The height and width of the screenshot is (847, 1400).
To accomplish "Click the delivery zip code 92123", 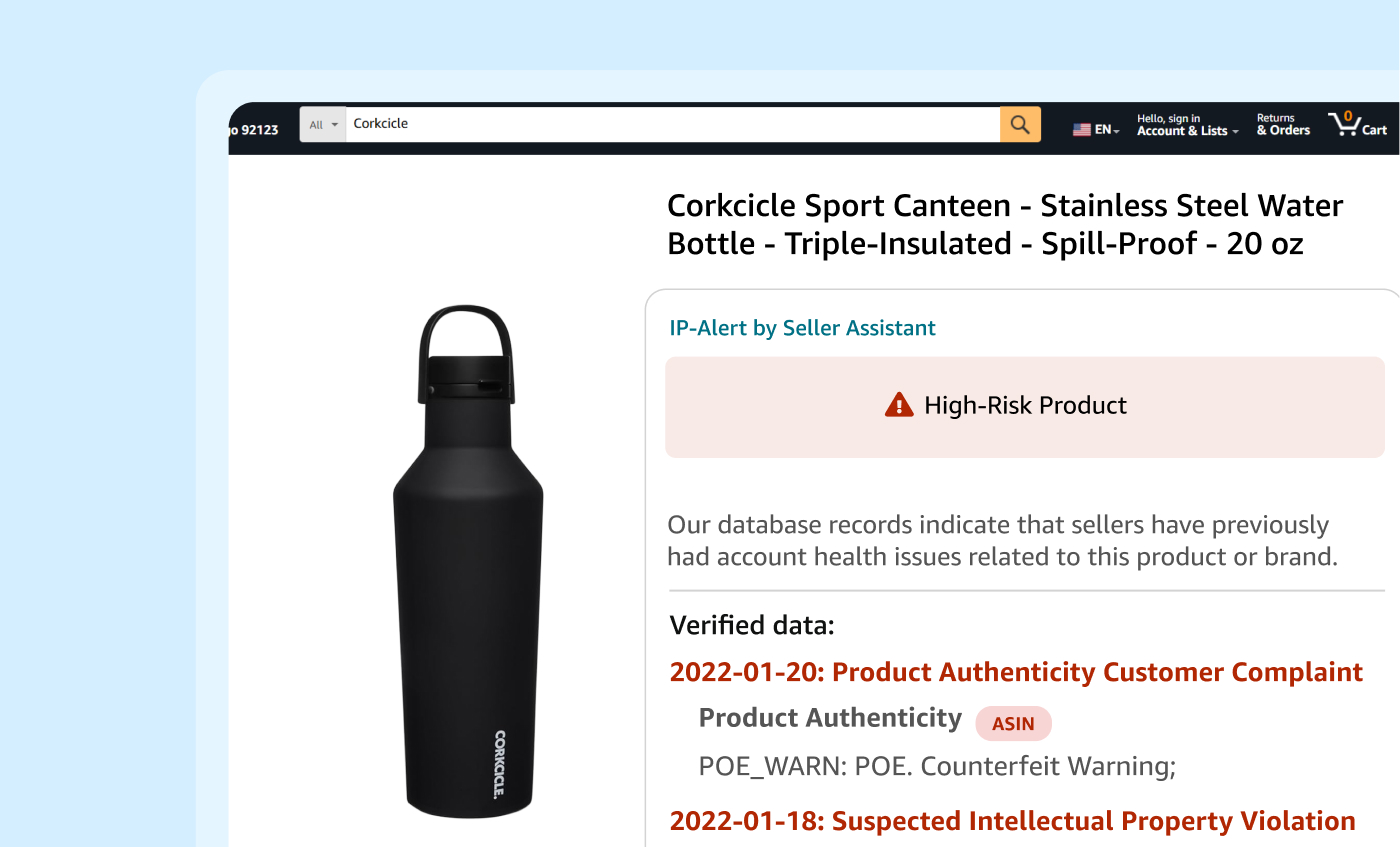I will click(258, 130).
